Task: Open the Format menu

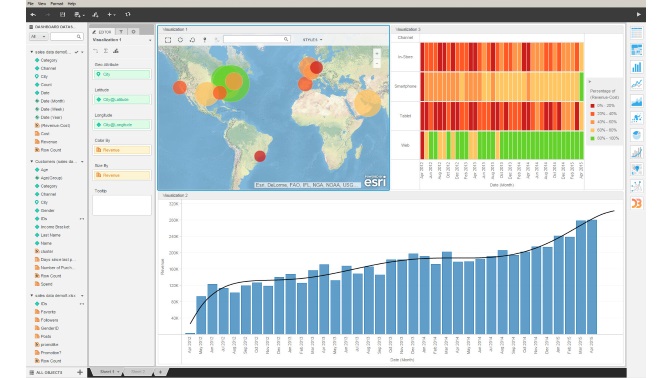Action: (x=57, y=3)
